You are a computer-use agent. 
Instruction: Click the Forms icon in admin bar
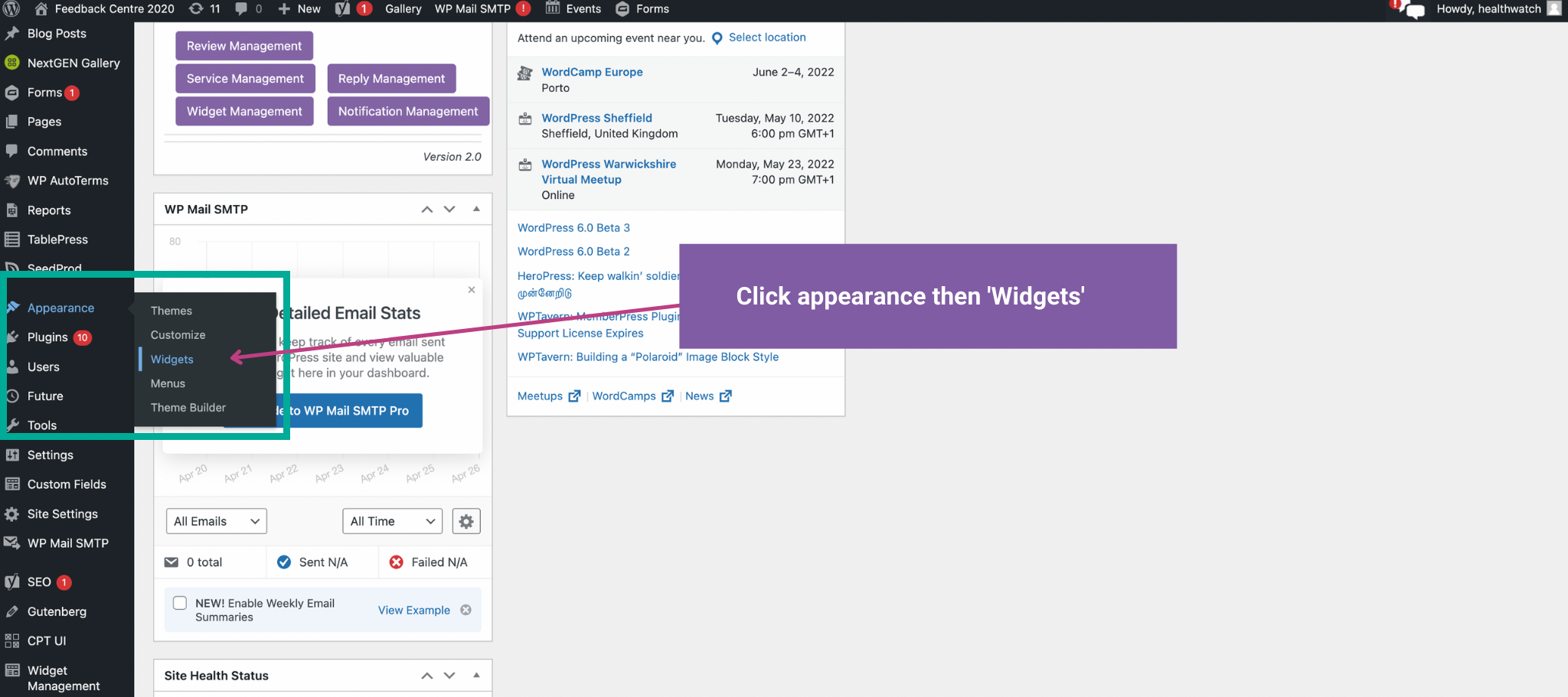click(622, 9)
